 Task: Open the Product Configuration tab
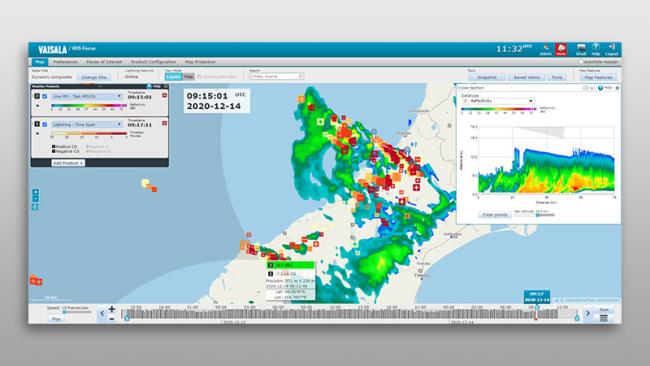pos(153,62)
